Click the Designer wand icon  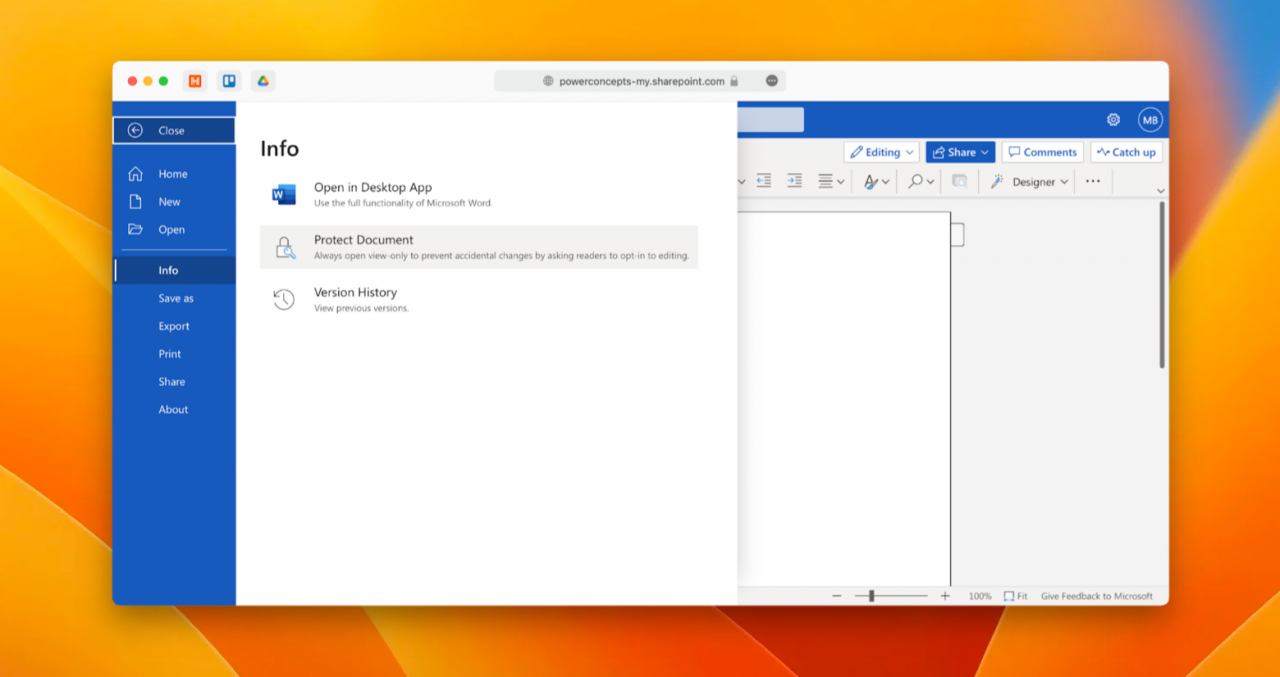pos(997,181)
